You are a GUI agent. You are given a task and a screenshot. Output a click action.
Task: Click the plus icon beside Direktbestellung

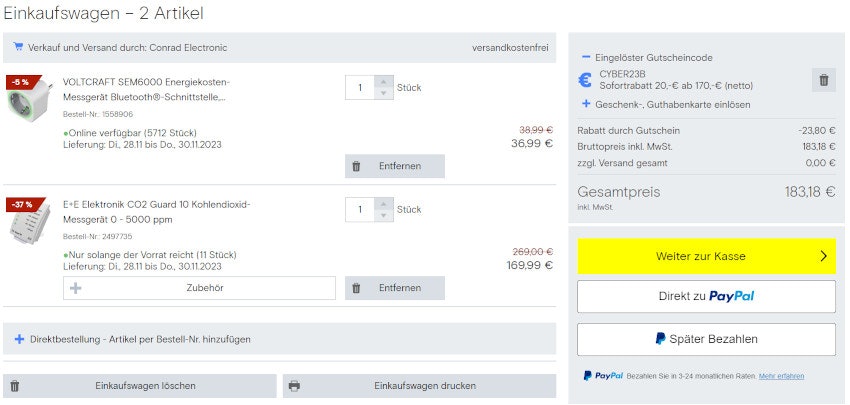[19, 339]
